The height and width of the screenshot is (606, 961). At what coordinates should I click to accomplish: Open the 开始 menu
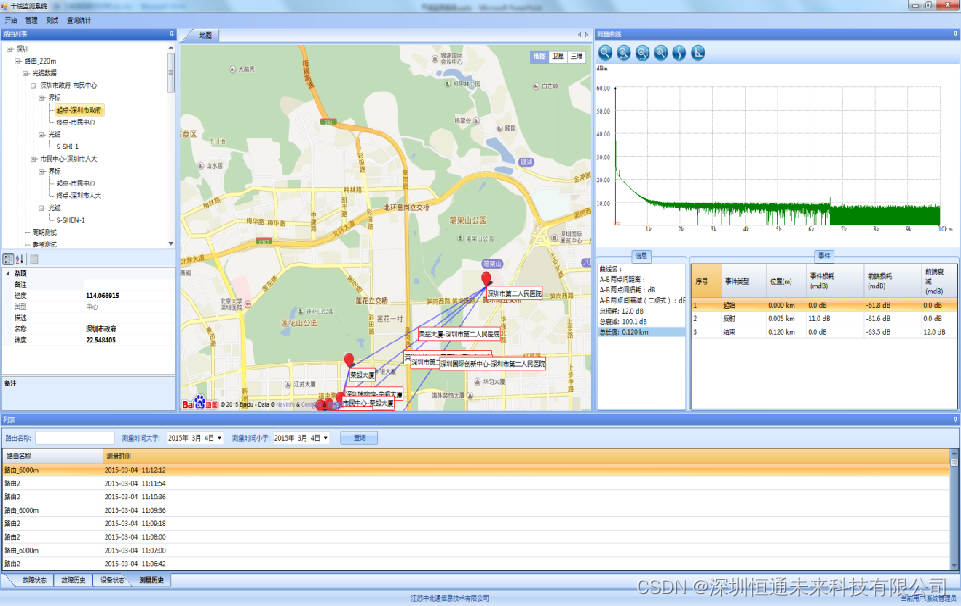(x=10, y=20)
